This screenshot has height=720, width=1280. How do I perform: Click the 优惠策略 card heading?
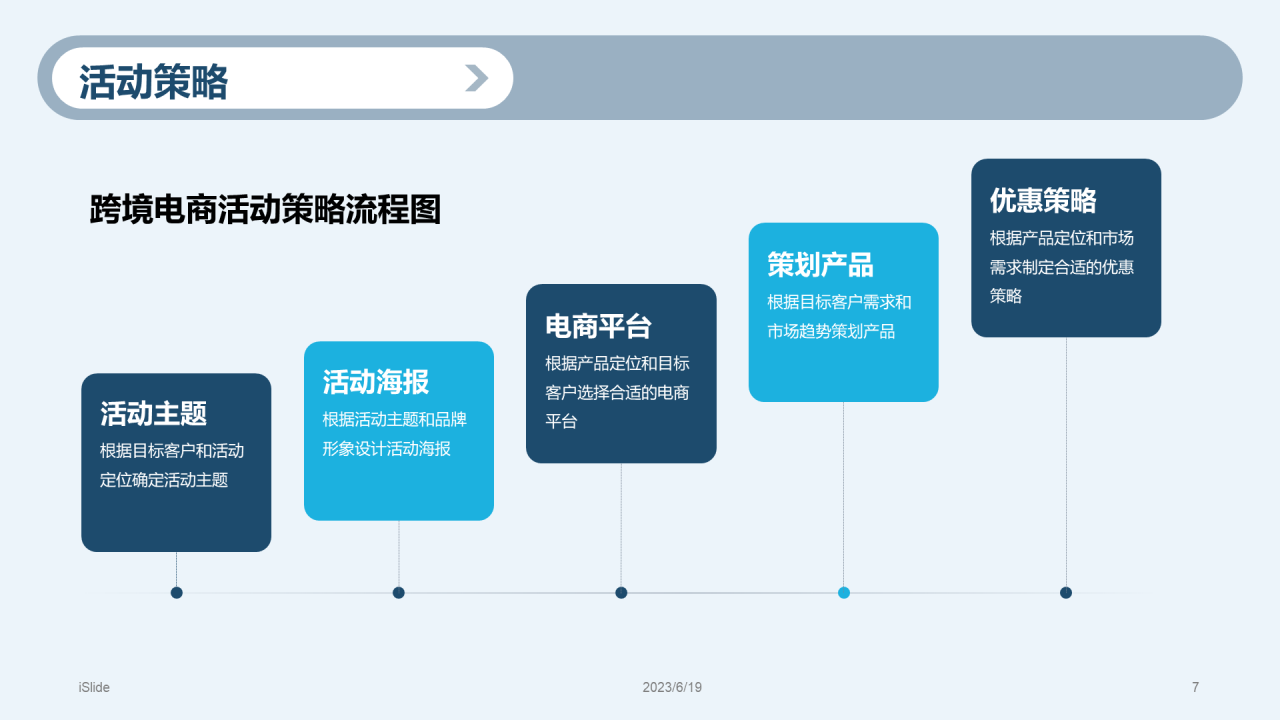coord(1043,200)
